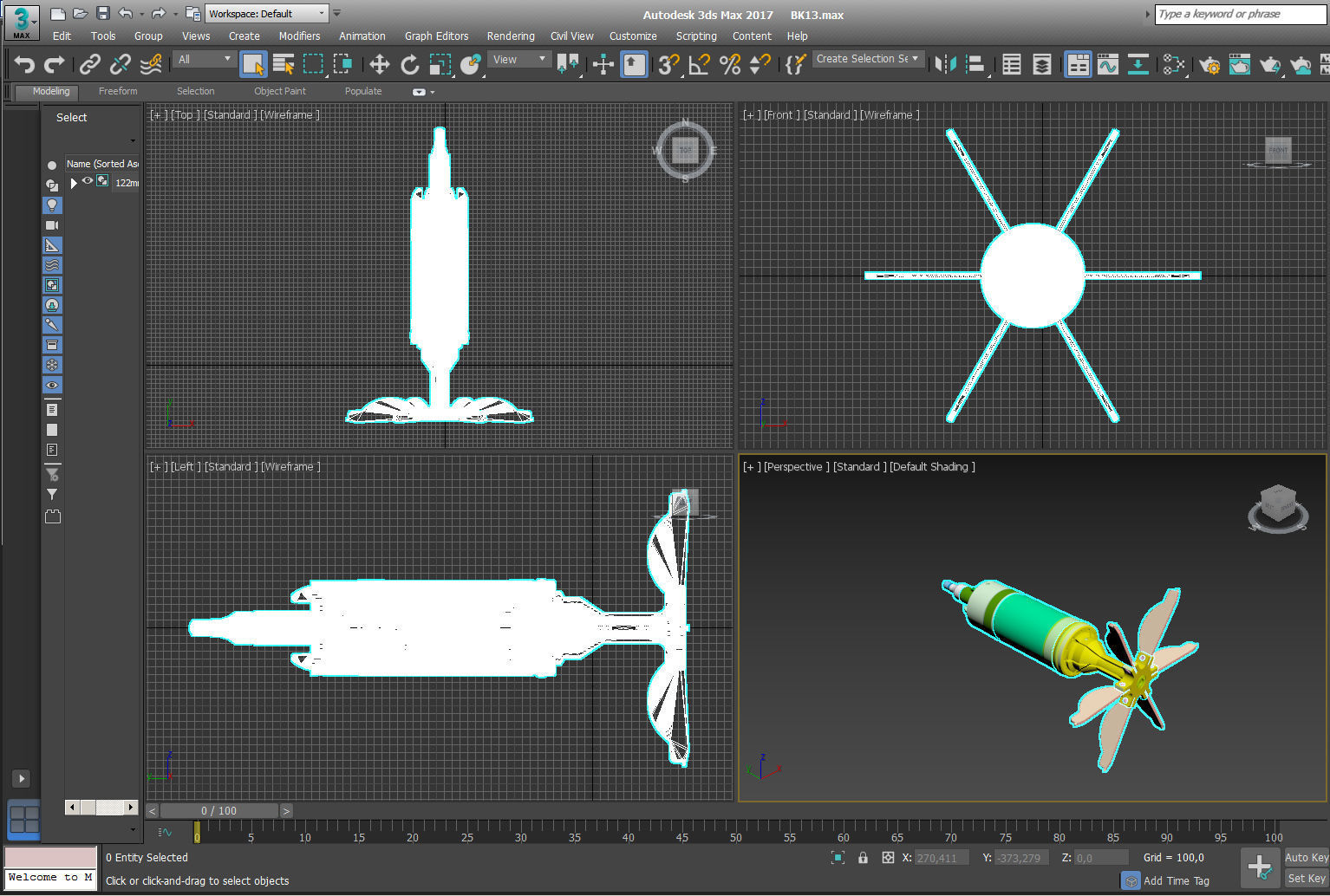Activate Select and Uniform Scale tool
Image resolution: width=1330 pixels, height=896 pixels.
(440, 64)
